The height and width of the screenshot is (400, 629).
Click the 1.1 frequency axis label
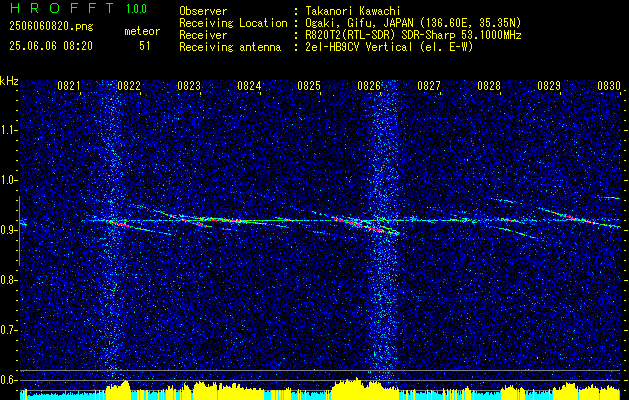point(9,130)
